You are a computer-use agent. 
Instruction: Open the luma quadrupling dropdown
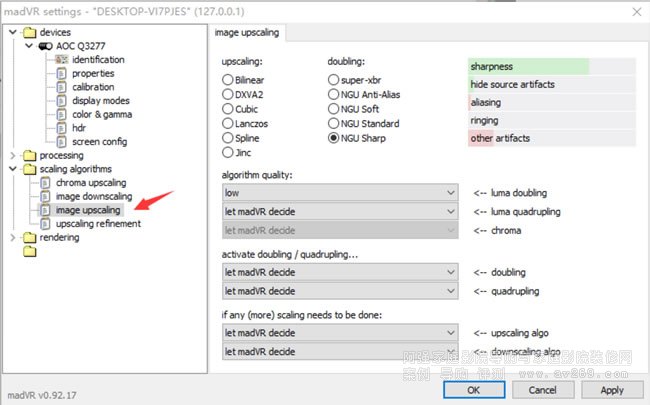click(339, 211)
